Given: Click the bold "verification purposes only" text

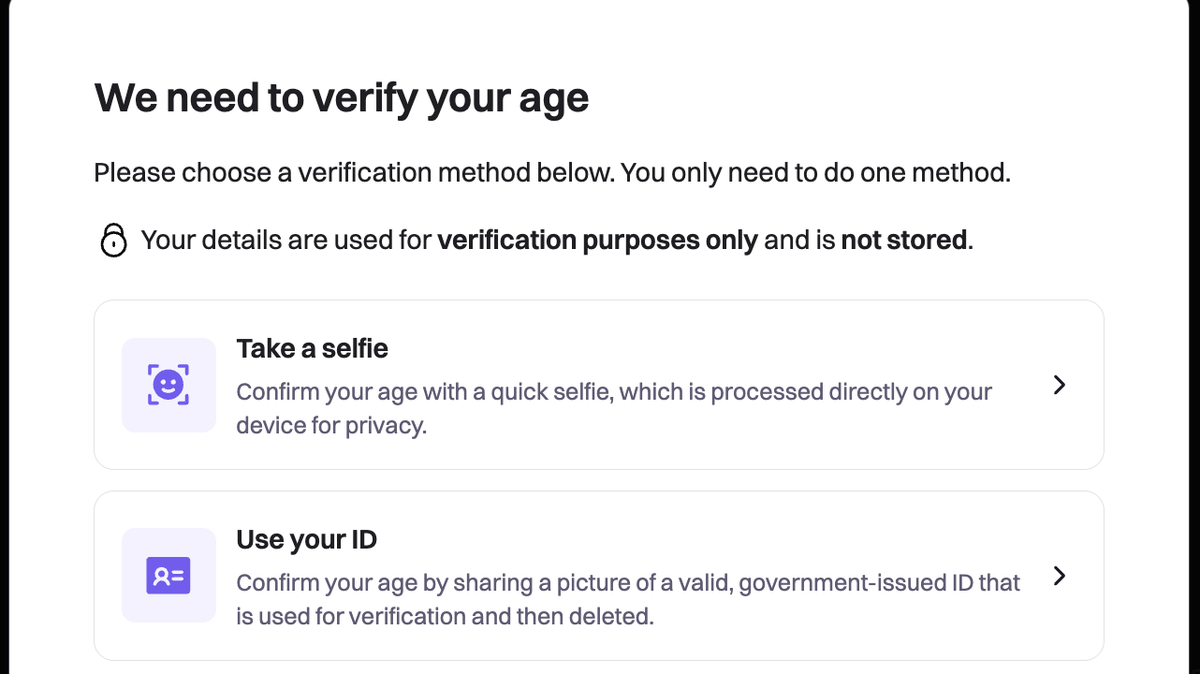Looking at the screenshot, I should point(597,241).
